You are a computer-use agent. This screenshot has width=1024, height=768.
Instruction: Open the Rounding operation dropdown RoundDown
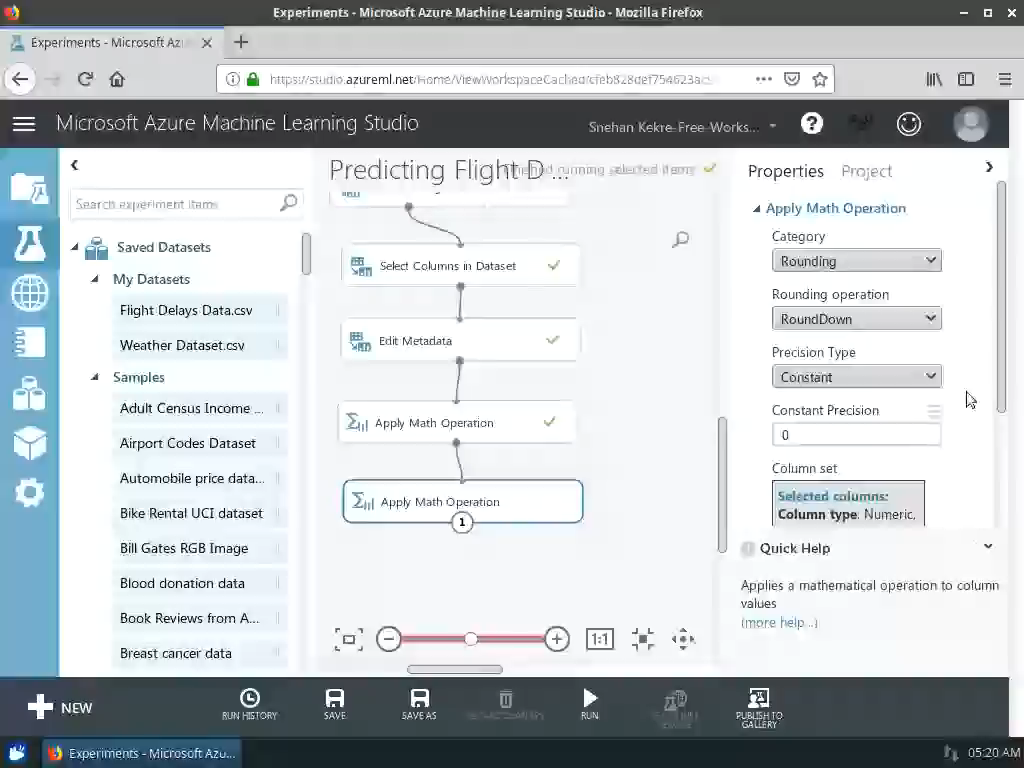tap(856, 319)
